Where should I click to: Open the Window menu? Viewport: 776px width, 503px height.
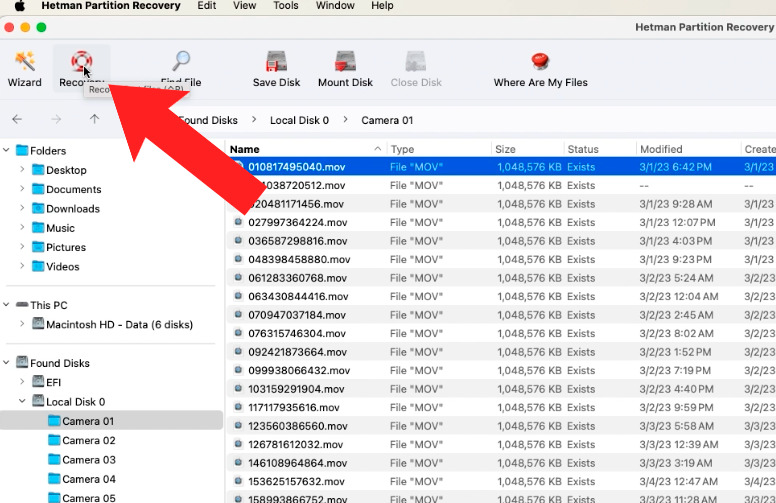(335, 6)
